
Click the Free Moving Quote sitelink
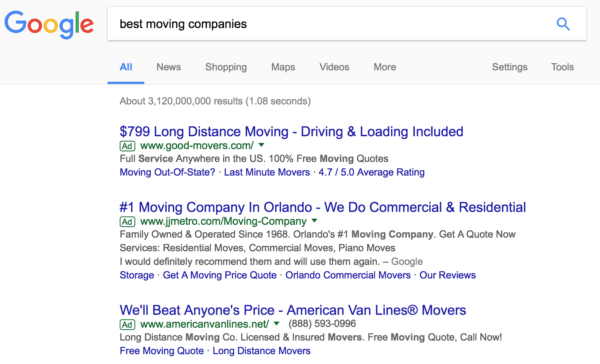pyautogui.click(x=161, y=351)
